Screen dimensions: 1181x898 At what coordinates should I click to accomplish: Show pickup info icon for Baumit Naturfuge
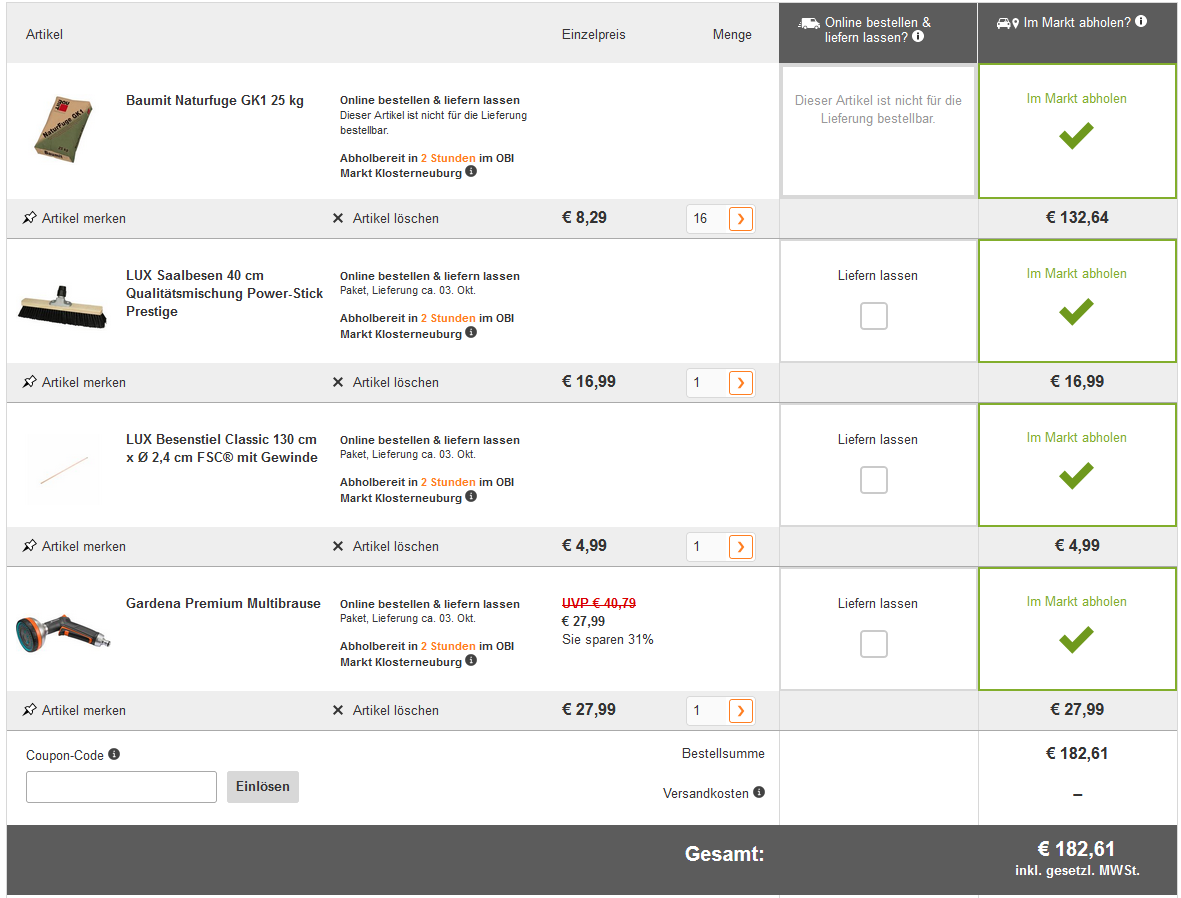click(x=471, y=171)
